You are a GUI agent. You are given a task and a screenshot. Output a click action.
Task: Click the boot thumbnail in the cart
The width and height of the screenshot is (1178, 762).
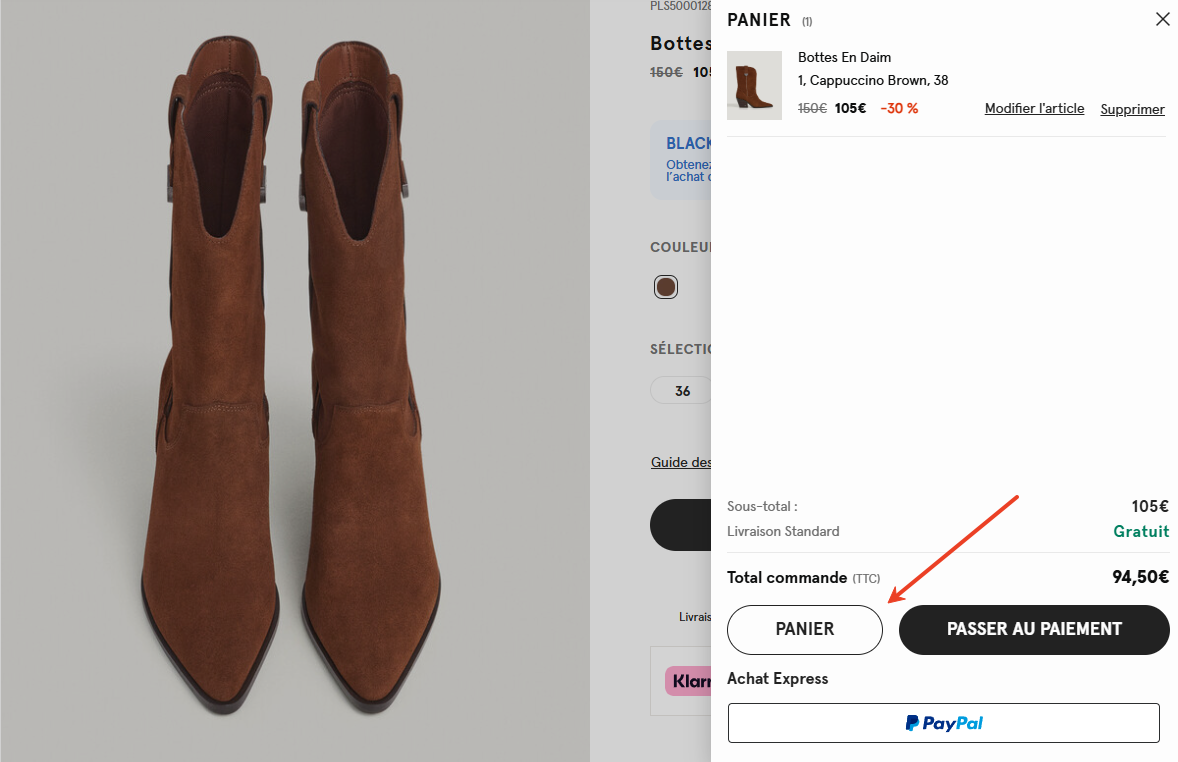pos(754,85)
